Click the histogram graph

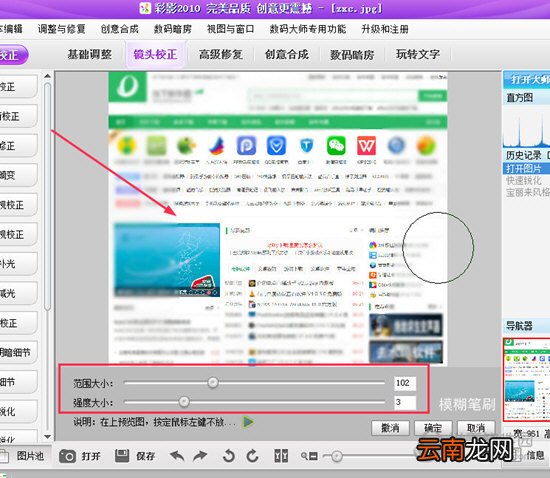pyautogui.click(x=526, y=128)
